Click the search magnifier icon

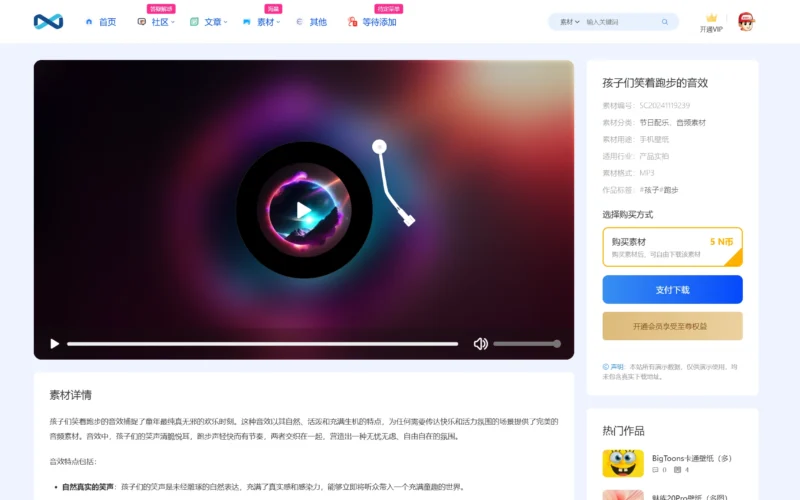point(665,22)
